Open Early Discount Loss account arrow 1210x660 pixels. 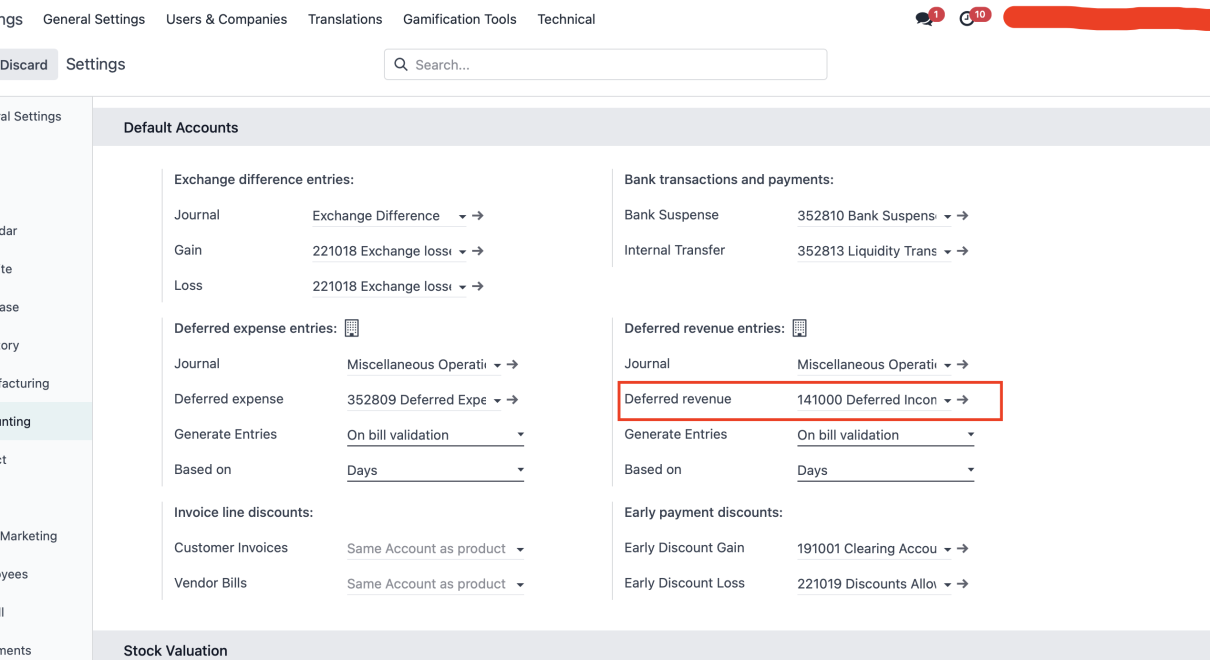962,584
